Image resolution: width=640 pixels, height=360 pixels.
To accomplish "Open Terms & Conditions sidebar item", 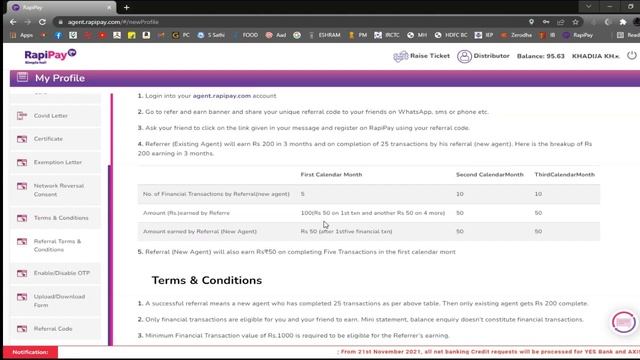I will (55, 218).
